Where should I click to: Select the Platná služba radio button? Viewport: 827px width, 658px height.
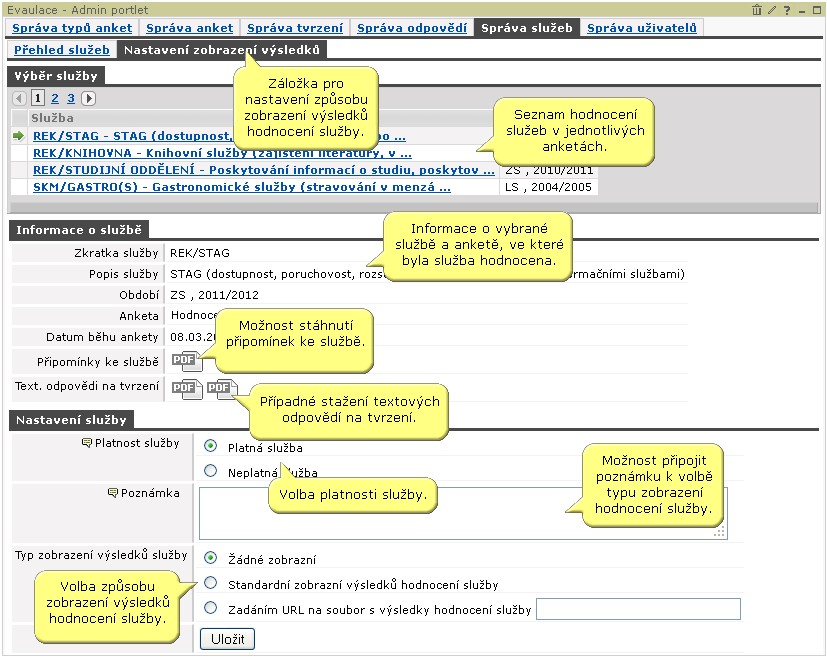click(210, 446)
